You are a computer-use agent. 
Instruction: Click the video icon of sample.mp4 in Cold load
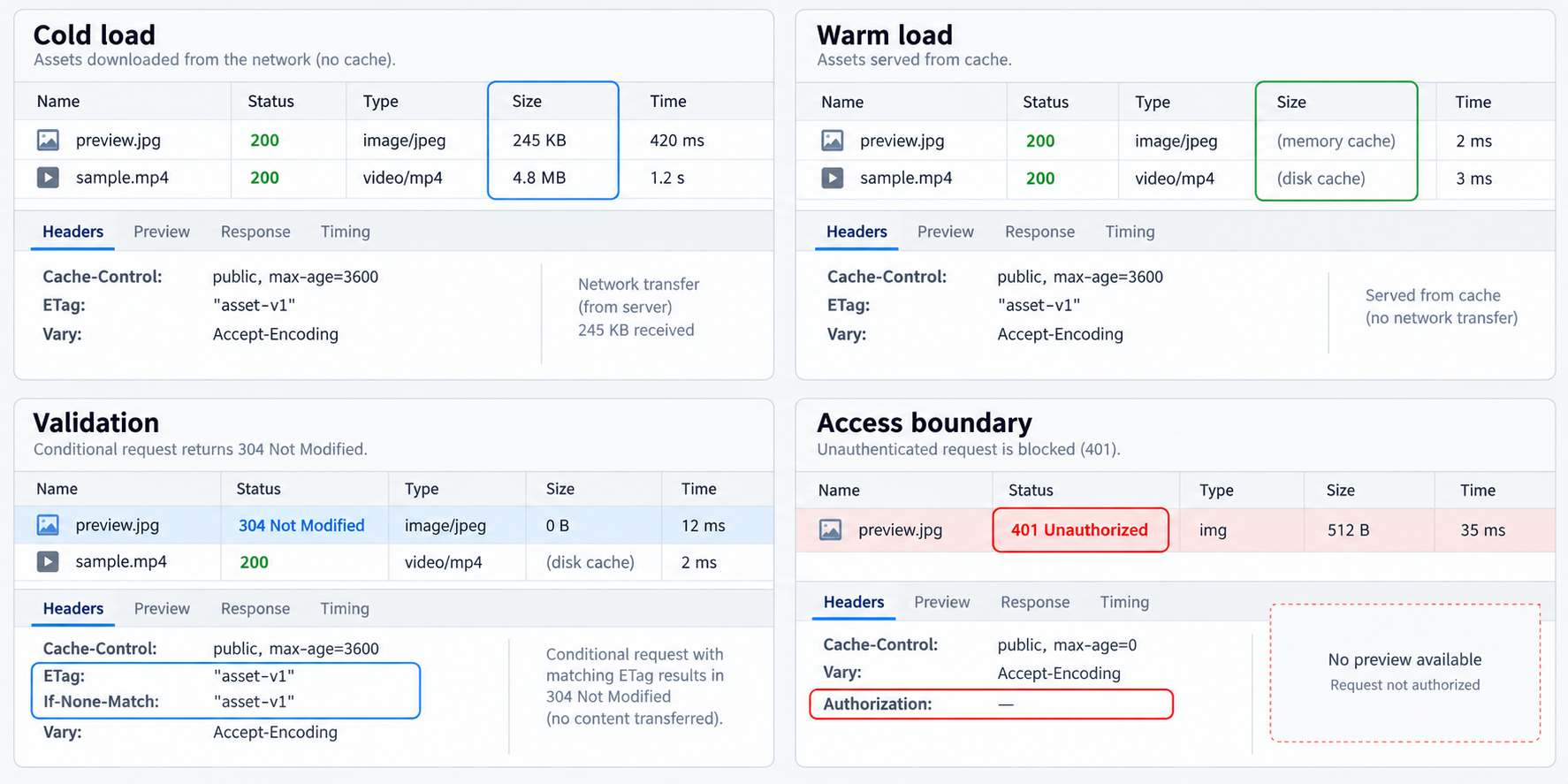(x=48, y=178)
